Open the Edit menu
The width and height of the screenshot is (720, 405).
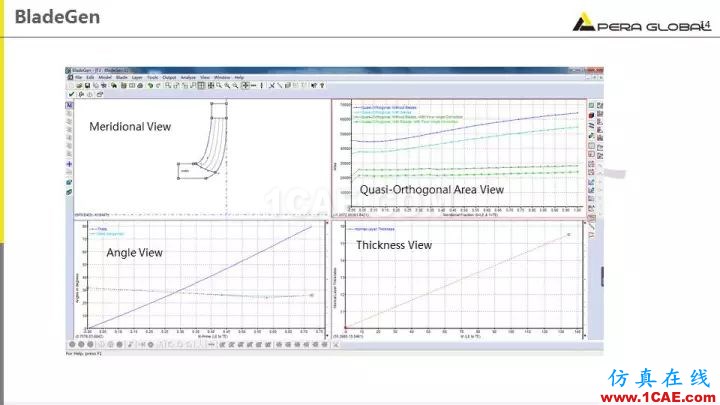point(90,78)
